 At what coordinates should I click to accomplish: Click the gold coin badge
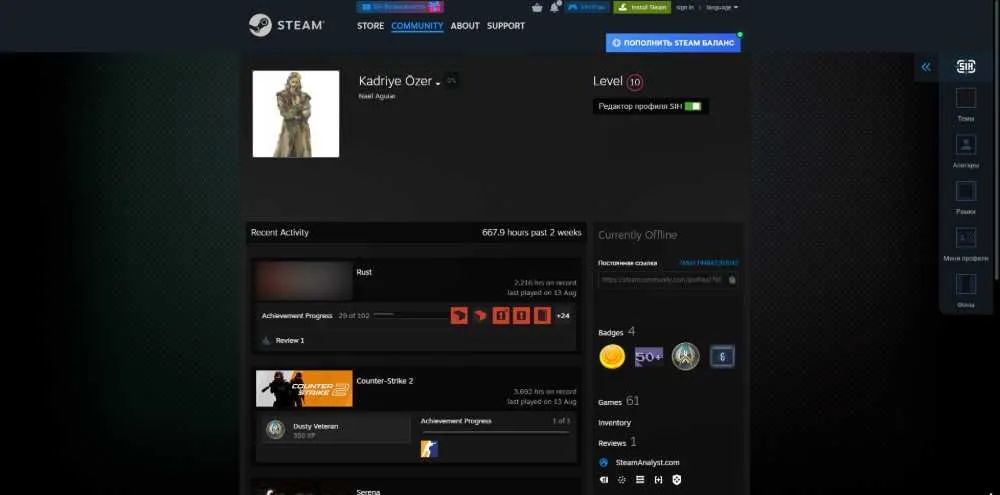(x=612, y=357)
